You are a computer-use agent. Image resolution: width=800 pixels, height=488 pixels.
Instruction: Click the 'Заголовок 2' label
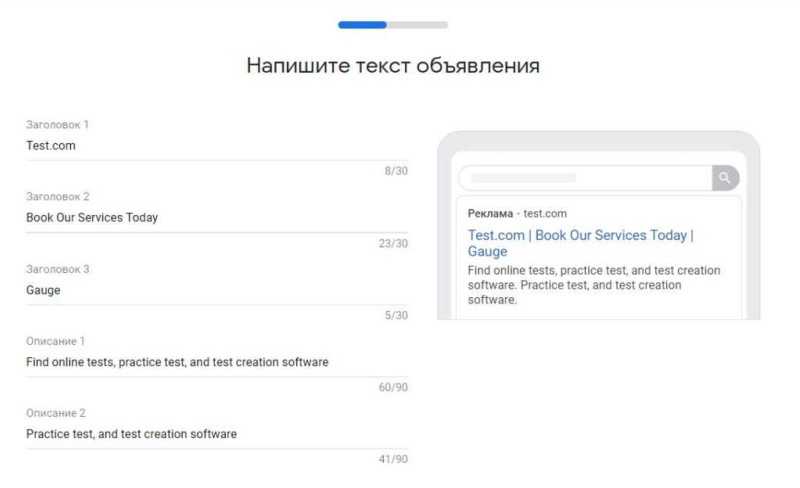tap(58, 197)
